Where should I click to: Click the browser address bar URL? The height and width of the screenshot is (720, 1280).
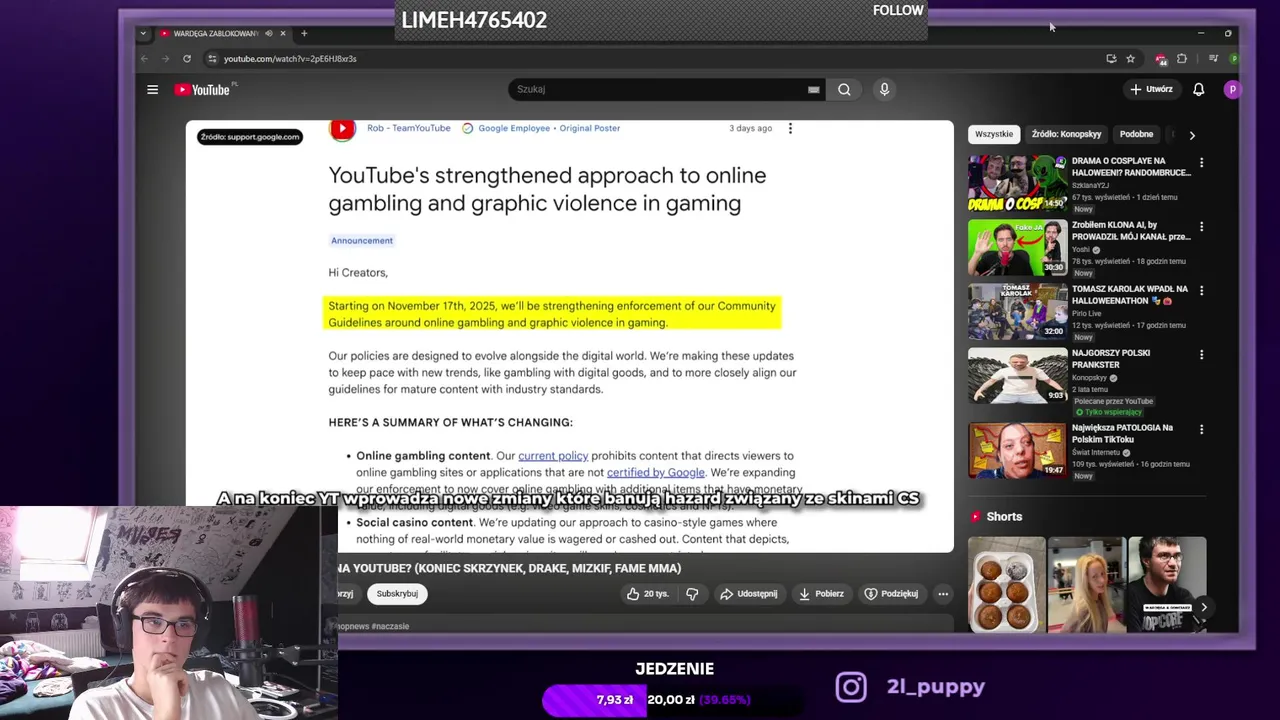[290, 59]
